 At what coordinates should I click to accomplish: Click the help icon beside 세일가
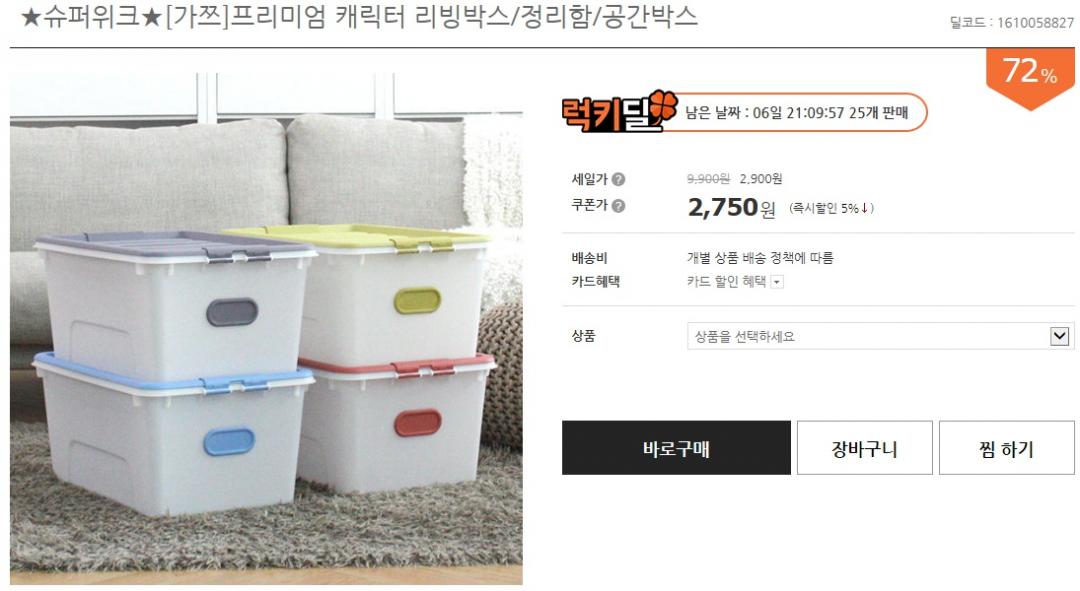(619, 179)
